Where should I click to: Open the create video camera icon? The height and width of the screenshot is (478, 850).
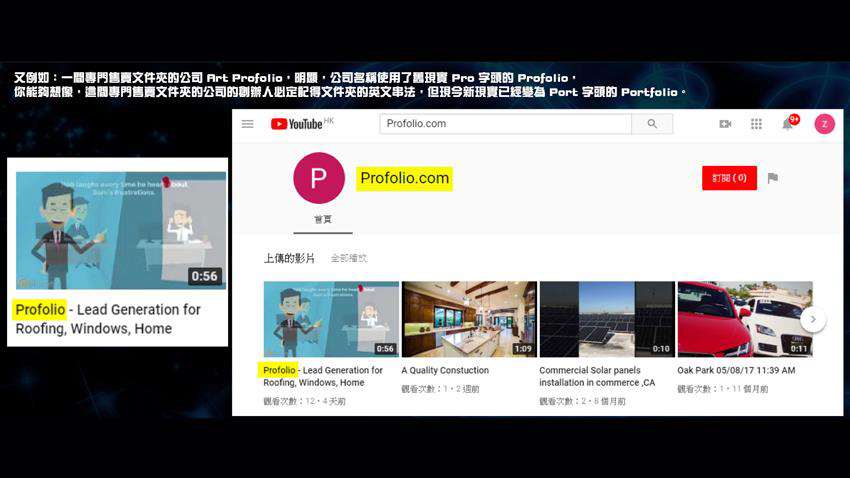pyautogui.click(x=725, y=124)
